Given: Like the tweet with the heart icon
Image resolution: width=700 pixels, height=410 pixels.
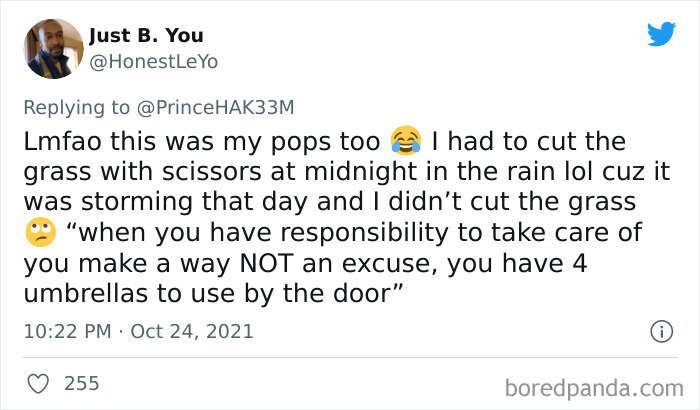Looking at the screenshot, I should tap(38, 382).
